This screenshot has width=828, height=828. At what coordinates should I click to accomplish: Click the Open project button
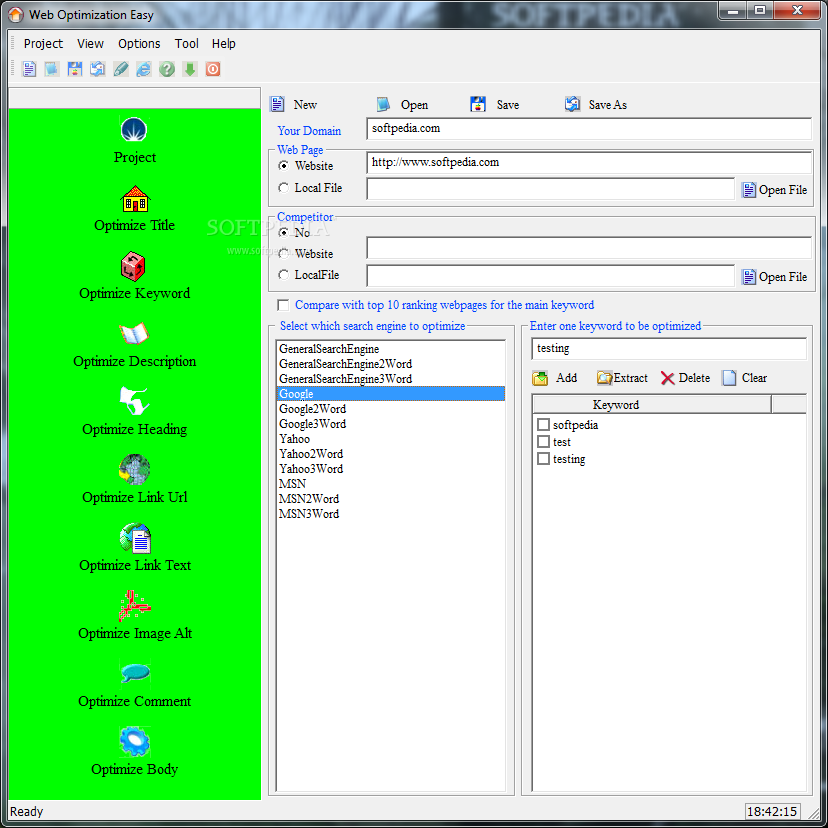click(x=402, y=105)
